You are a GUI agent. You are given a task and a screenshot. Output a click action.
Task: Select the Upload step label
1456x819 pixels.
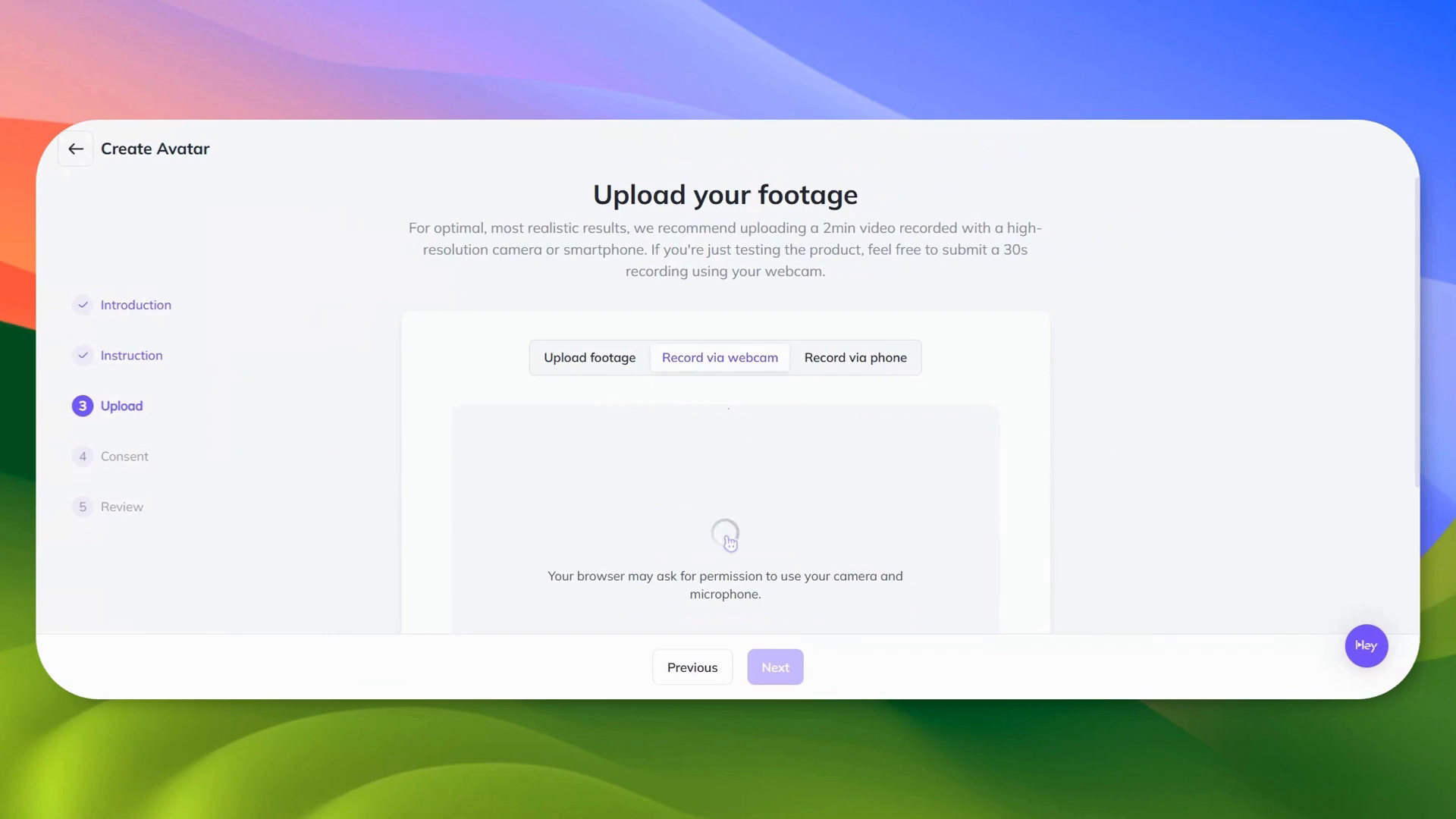coord(121,406)
